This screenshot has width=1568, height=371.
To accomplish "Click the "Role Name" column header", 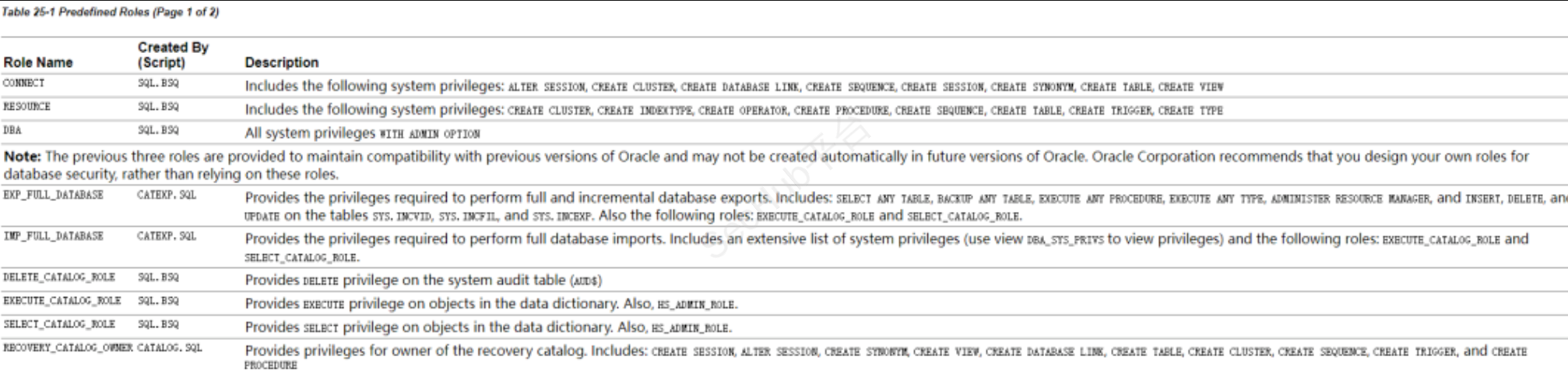I will click(x=38, y=62).
